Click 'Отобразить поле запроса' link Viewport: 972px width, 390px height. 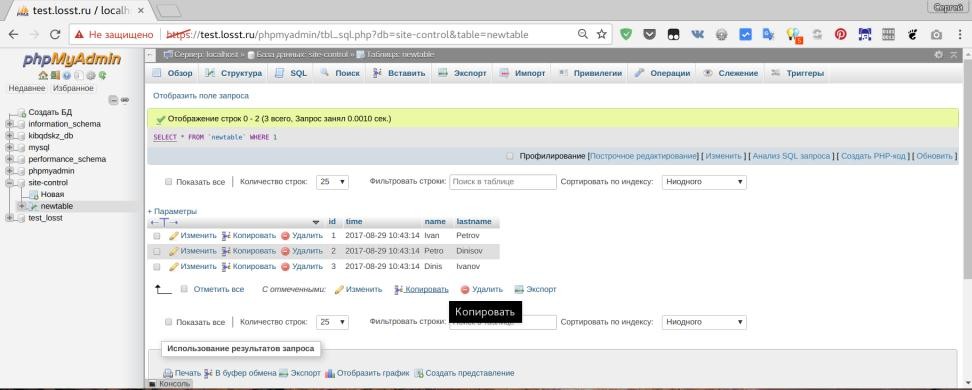click(201, 96)
